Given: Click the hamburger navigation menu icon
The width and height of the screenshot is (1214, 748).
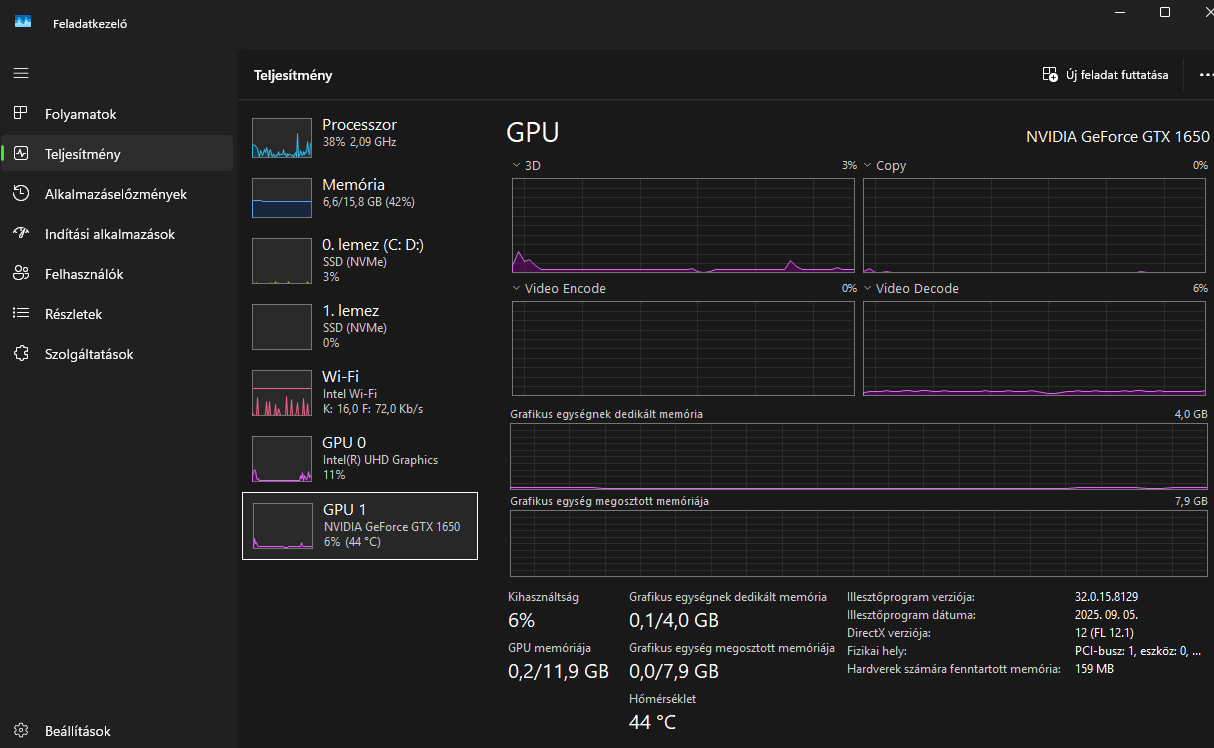Looking at the screenshot, I should click(21, 73).
